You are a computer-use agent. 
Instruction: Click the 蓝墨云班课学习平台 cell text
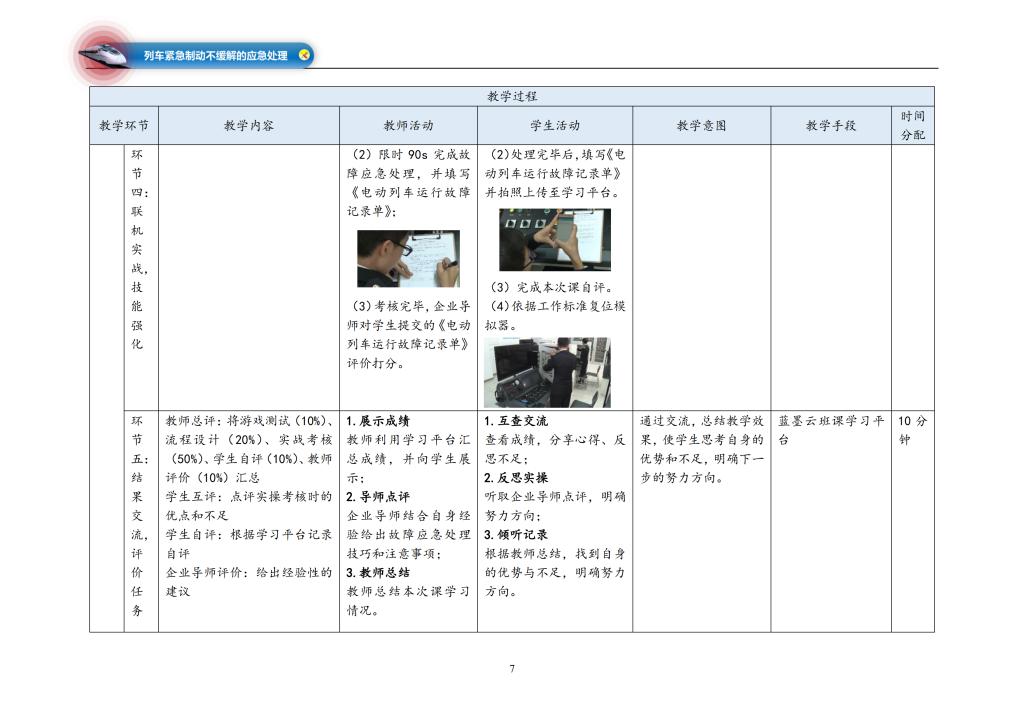point(830,430)
